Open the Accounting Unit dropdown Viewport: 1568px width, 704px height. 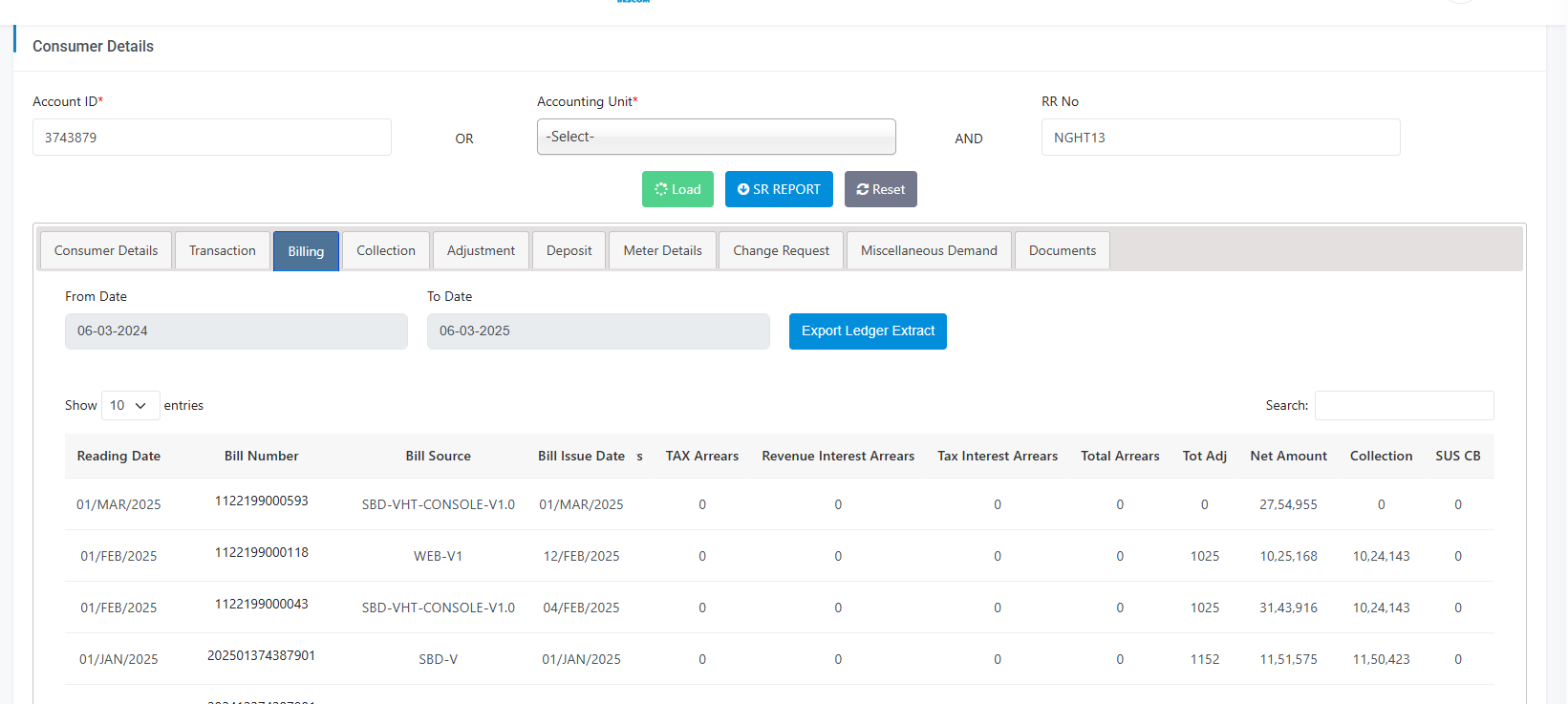pyautogui.click(x=717, y=137)
